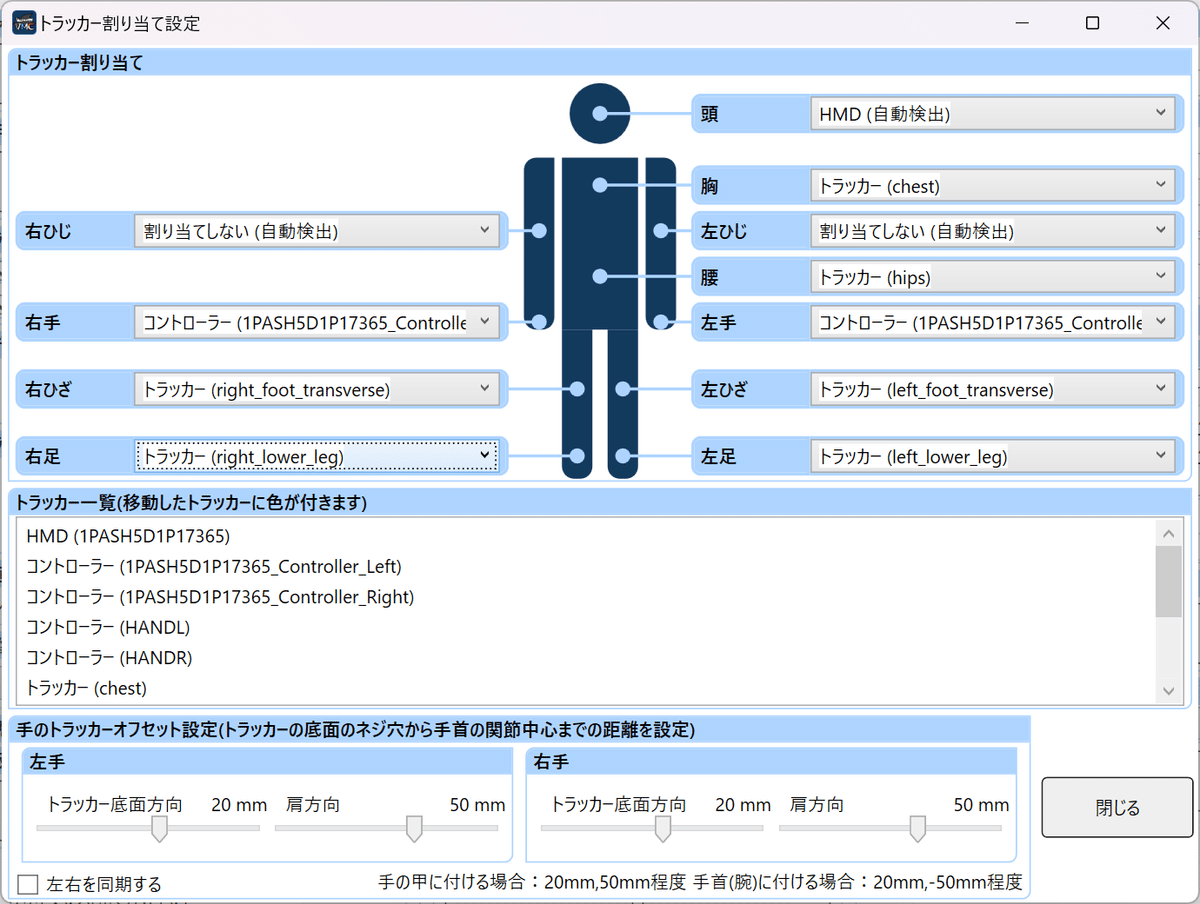
Task: Open the 頭 (head) HMD dropdown
Action: tap(993, 114)
